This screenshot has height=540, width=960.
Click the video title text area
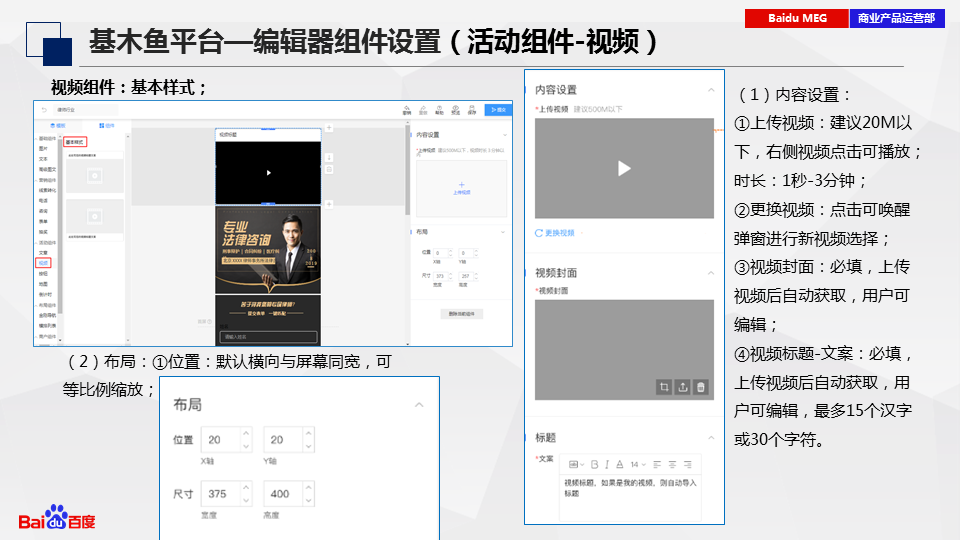[x=631, y=497]
